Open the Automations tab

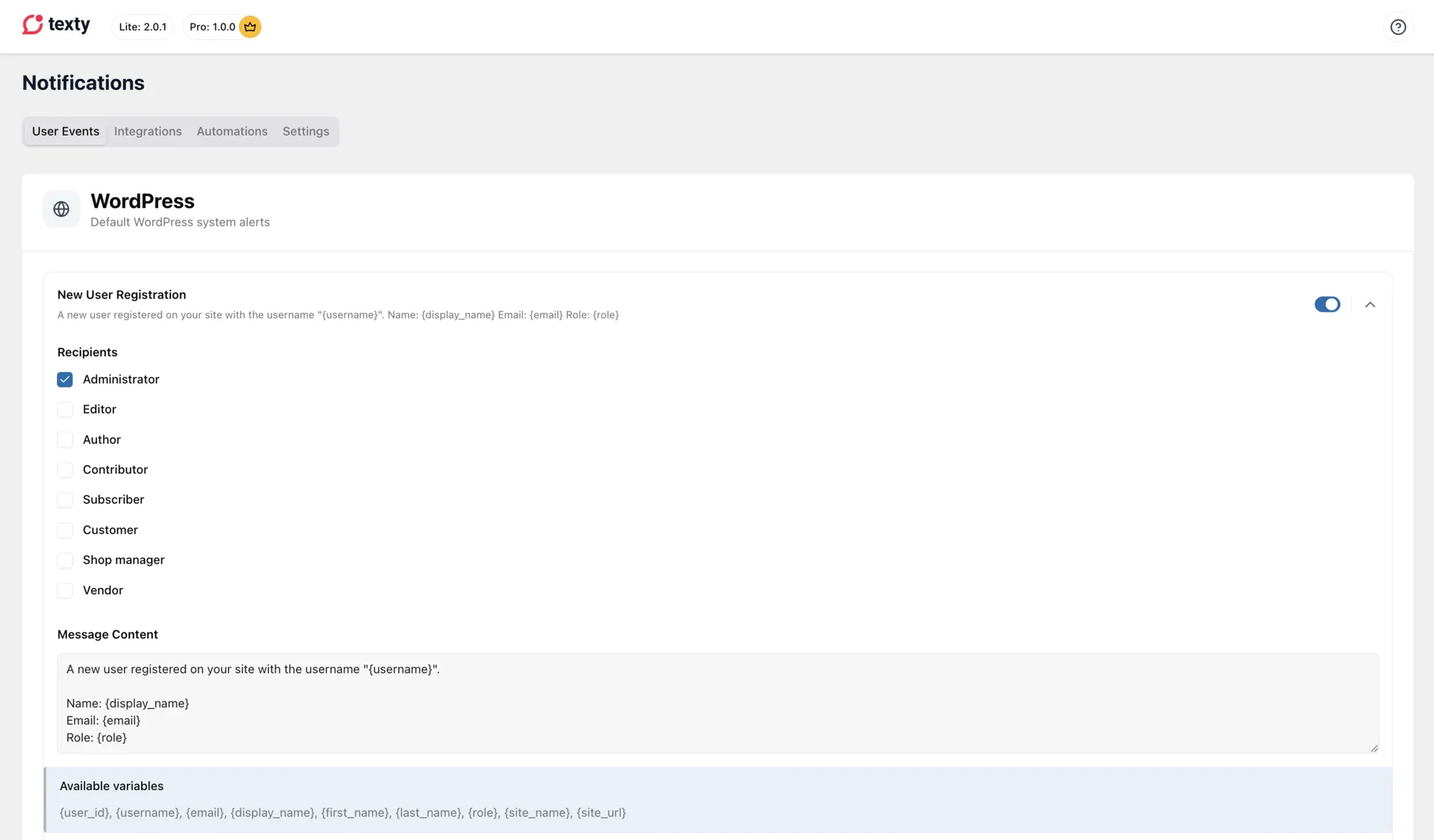(x=232, y=131)
